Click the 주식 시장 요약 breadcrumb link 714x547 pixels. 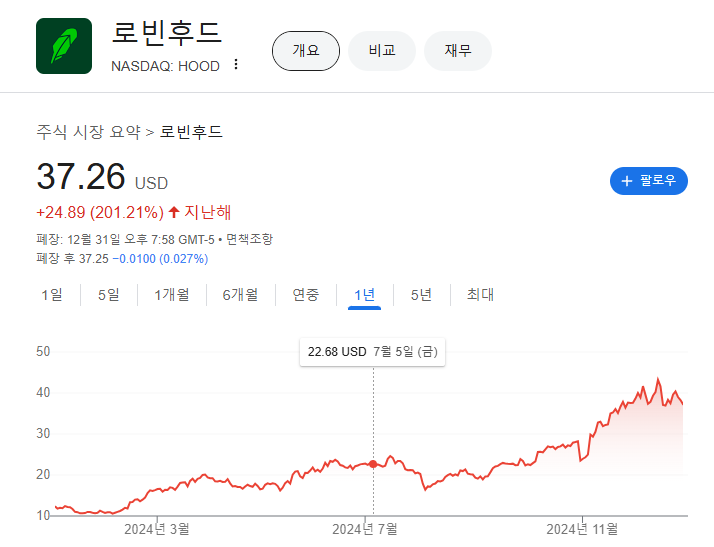click(x=88, y=132)
